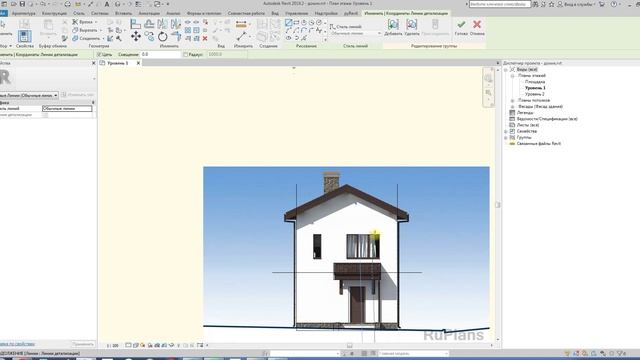The image size is (640, 360).
Task: Click the Add to group icon
Action: click(x=393, y=27)
